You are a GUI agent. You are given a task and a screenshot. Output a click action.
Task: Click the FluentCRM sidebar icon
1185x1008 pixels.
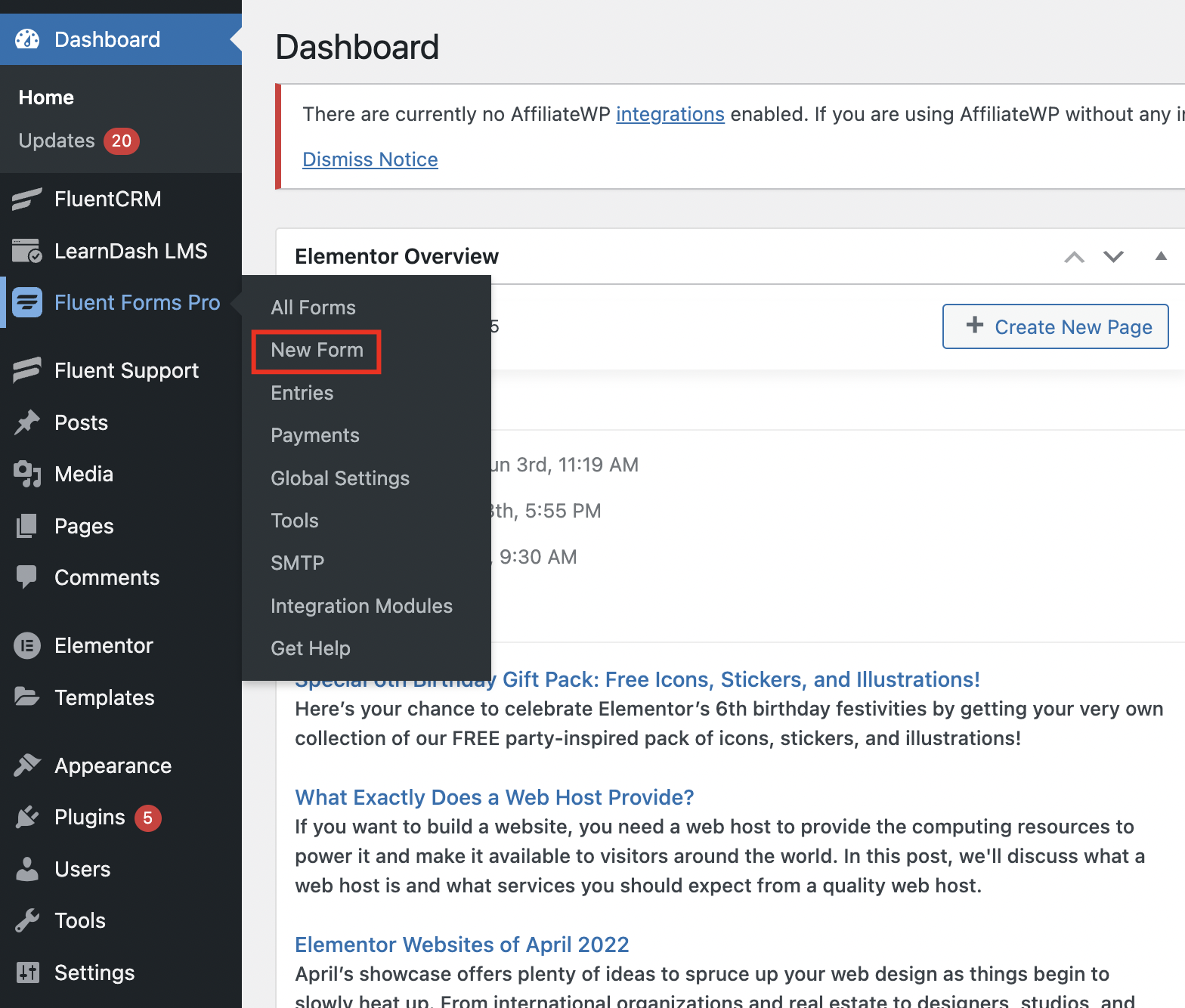(27, 199)
